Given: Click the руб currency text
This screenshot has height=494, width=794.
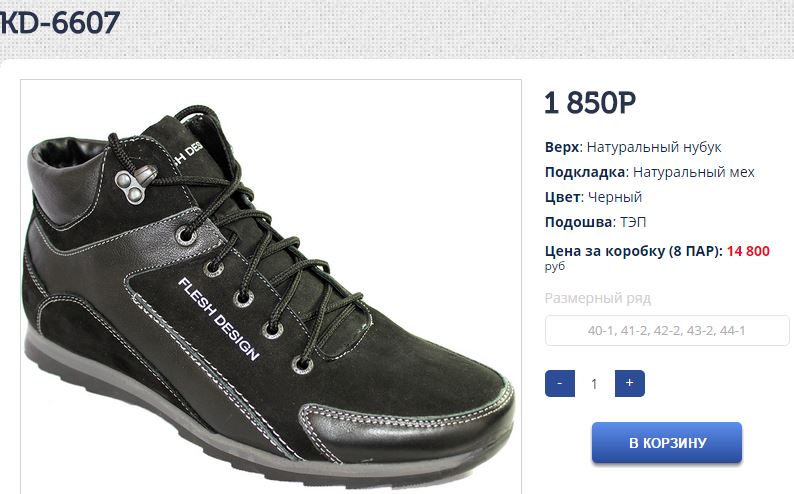Looking at the screenshot, I should coord(555,266).
